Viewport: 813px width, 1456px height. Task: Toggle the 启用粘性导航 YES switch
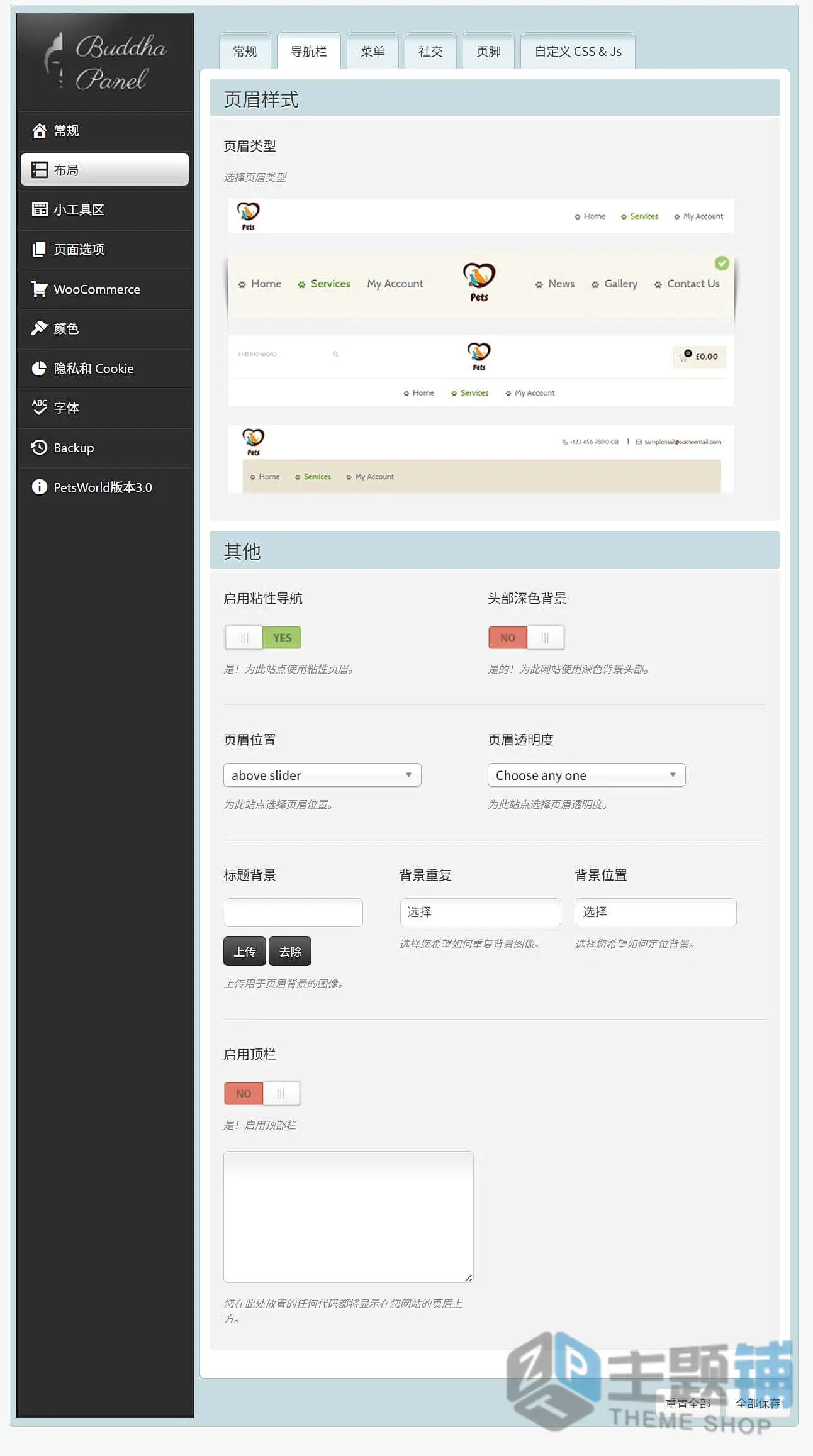[x=263, y=637]
